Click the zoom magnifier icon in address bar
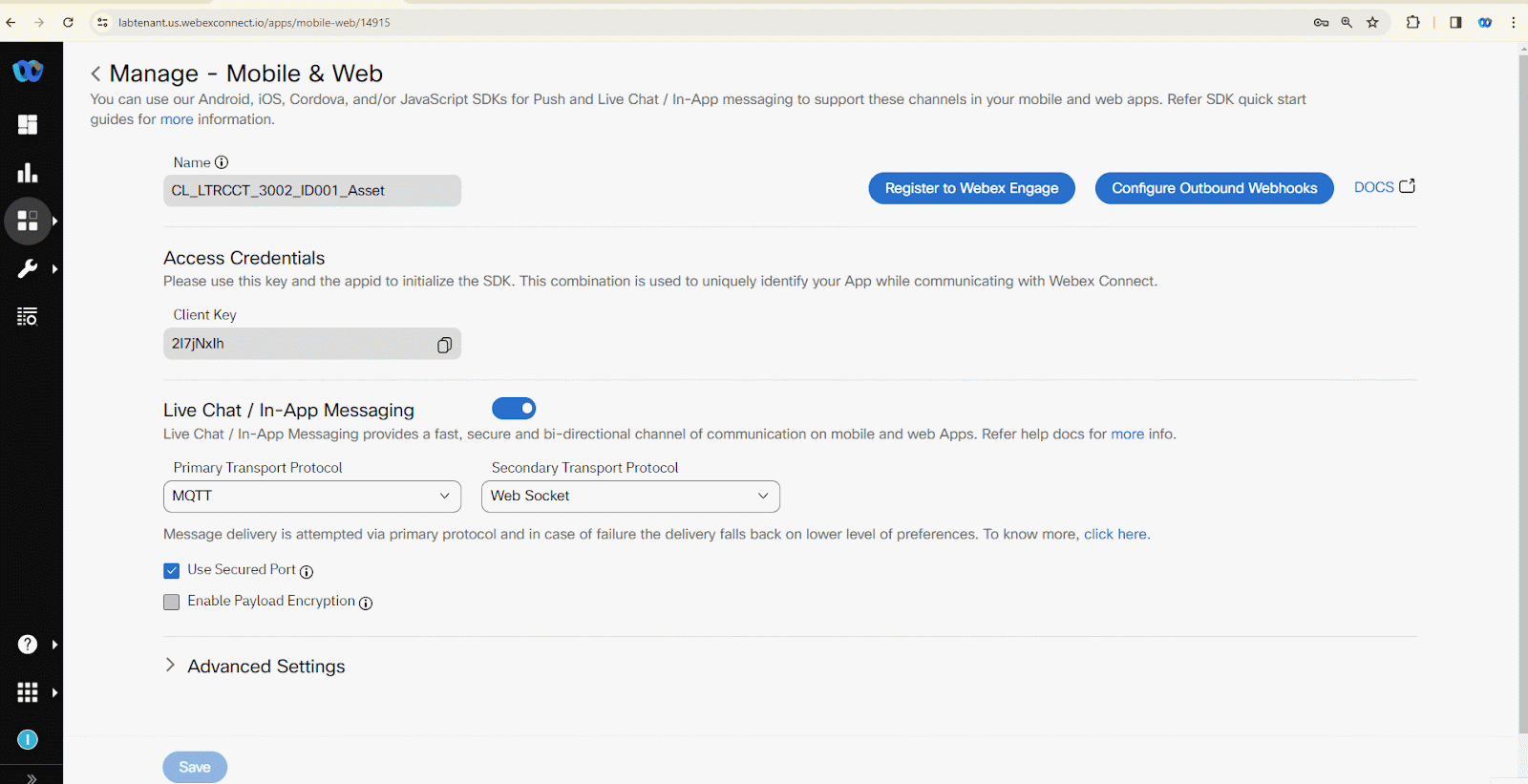Screen dimensions: 1528x784 [1347, 22]
